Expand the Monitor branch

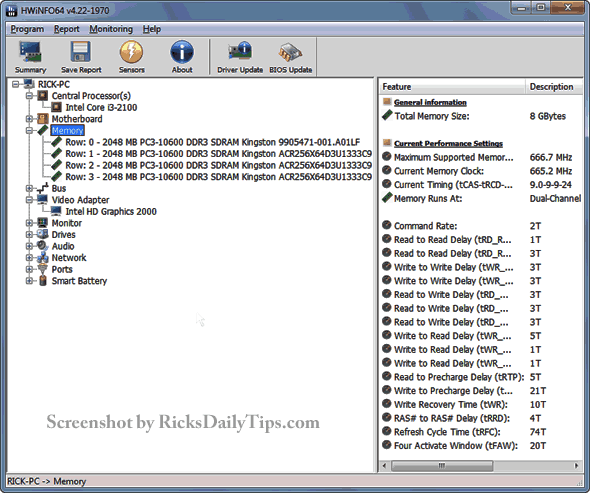click(x=29, y=223)
